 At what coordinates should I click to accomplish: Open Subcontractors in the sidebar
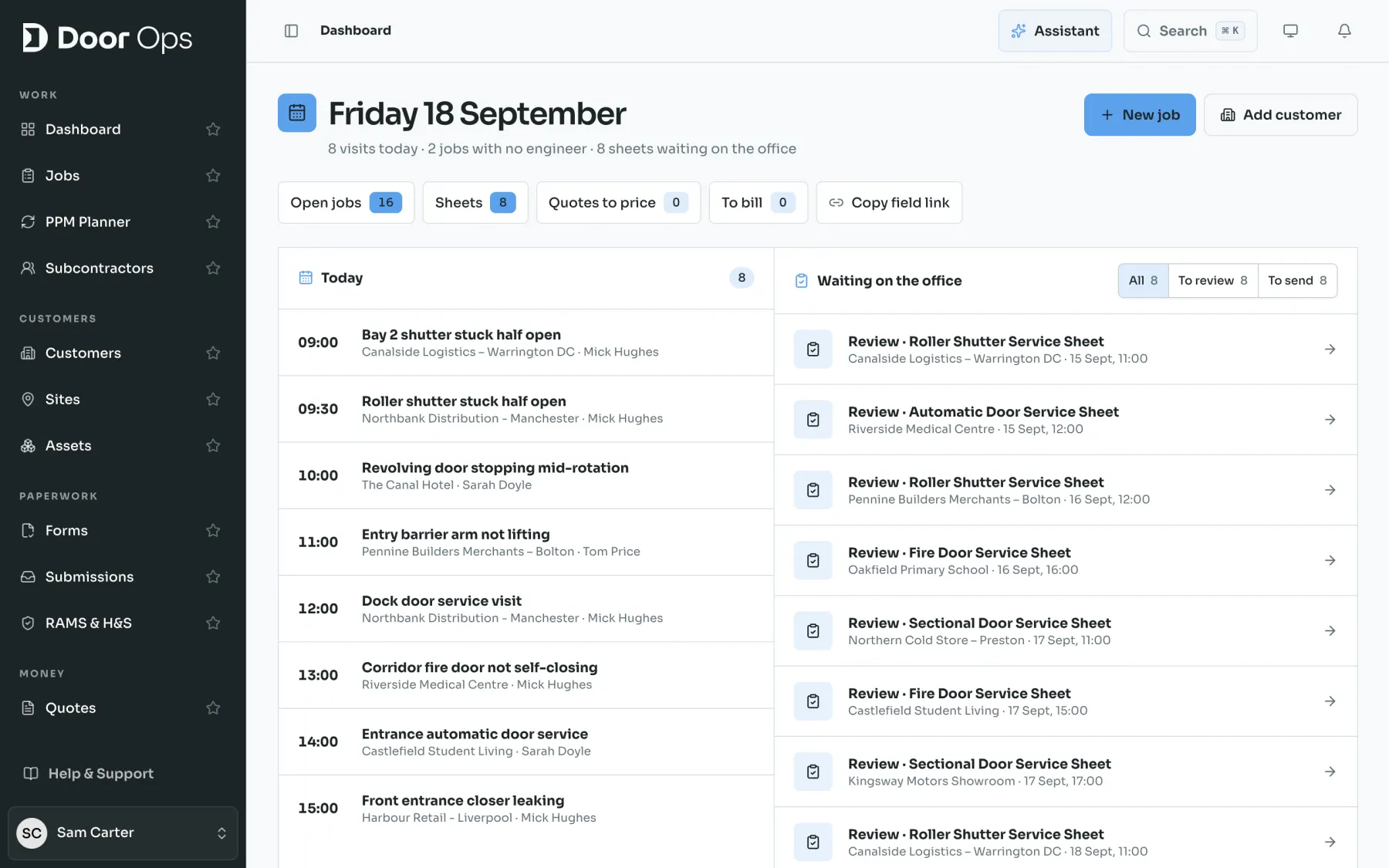click(x=99, y=269)
